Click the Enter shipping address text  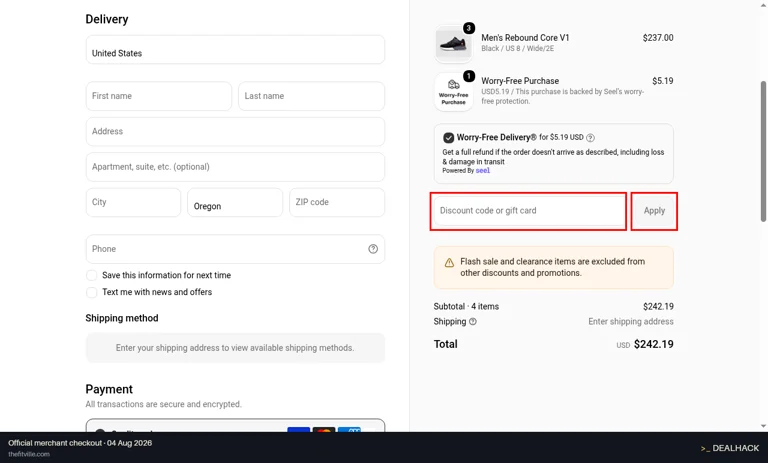point(631,322)
